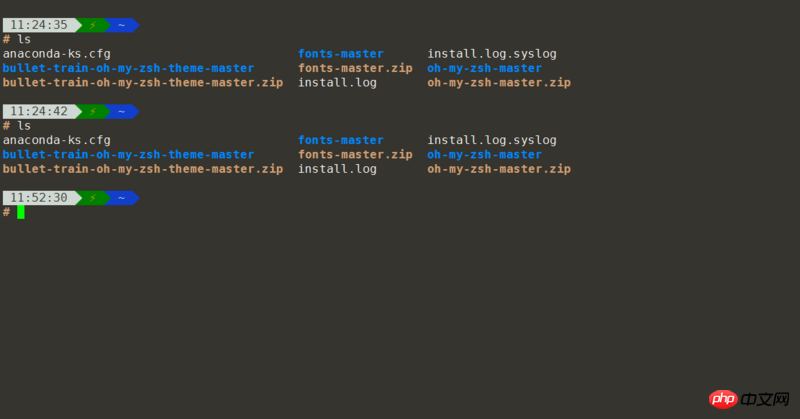The width and height of the screenshot is (800, 419).
Task: Click install.log.syslog in the second ls listing
Action: pos(492,140)
